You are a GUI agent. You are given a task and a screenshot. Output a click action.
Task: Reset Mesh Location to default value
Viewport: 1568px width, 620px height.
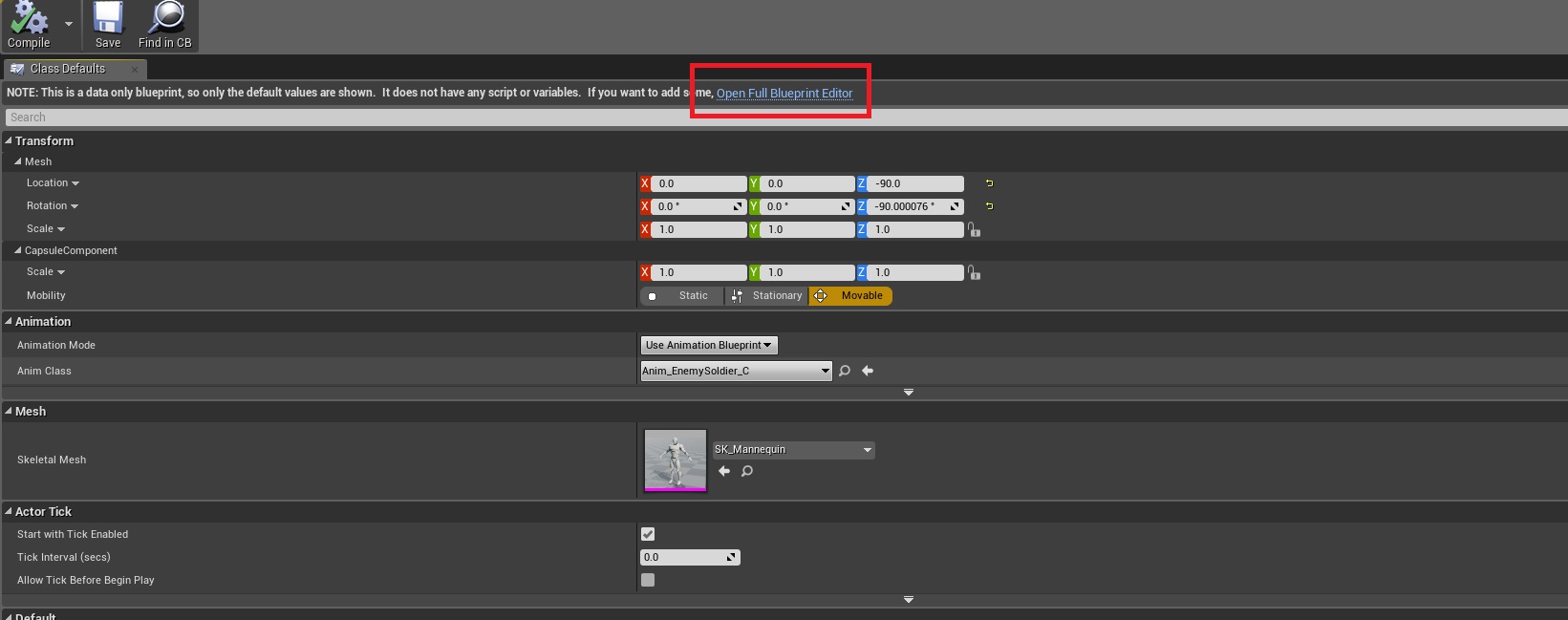coord(989,183)
